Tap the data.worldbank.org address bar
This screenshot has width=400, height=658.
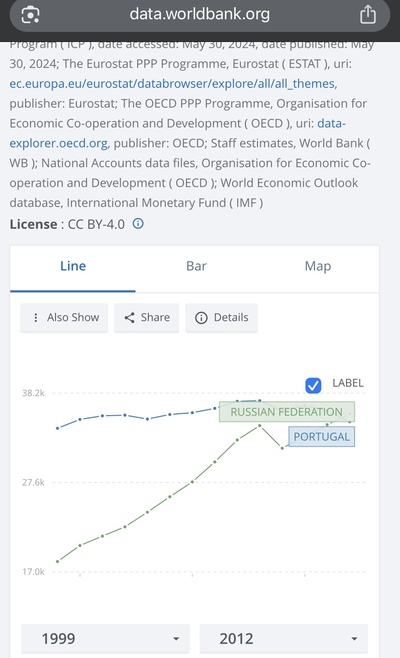200,15
